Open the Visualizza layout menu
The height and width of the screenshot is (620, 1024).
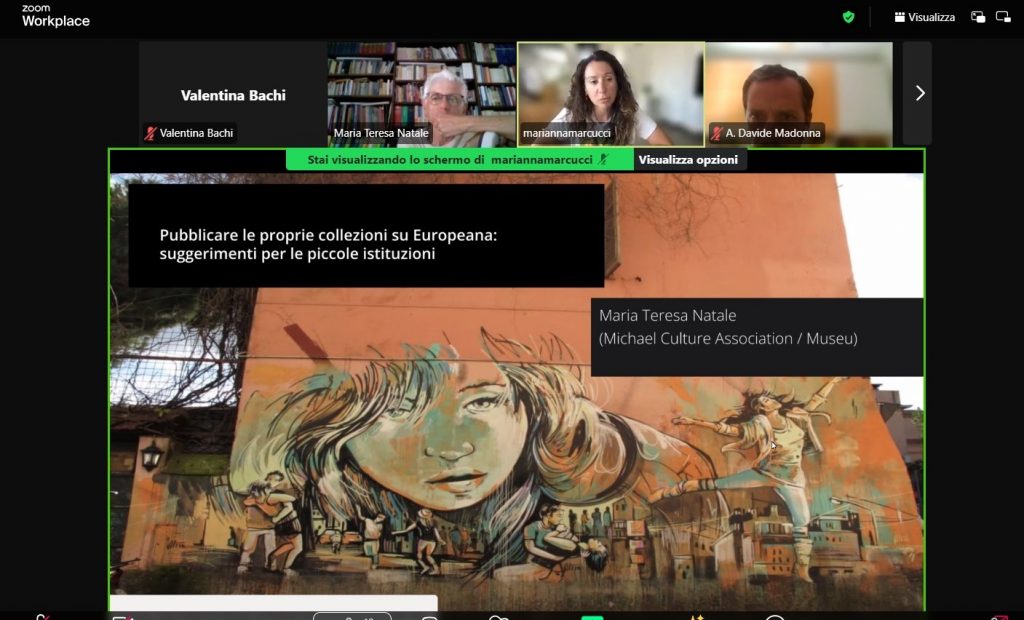coord(925,17)
